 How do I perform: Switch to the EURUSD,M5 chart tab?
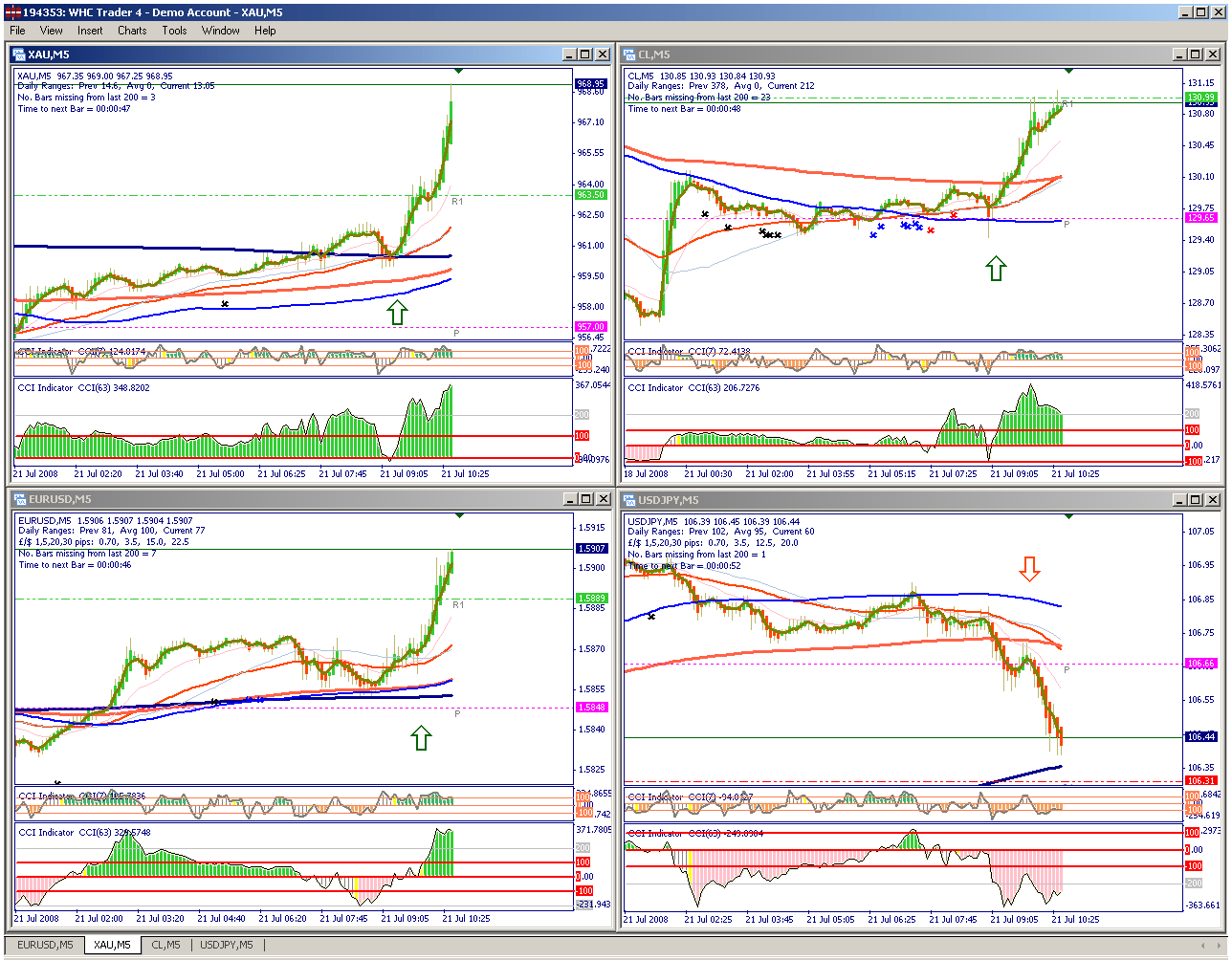(44, 946)
